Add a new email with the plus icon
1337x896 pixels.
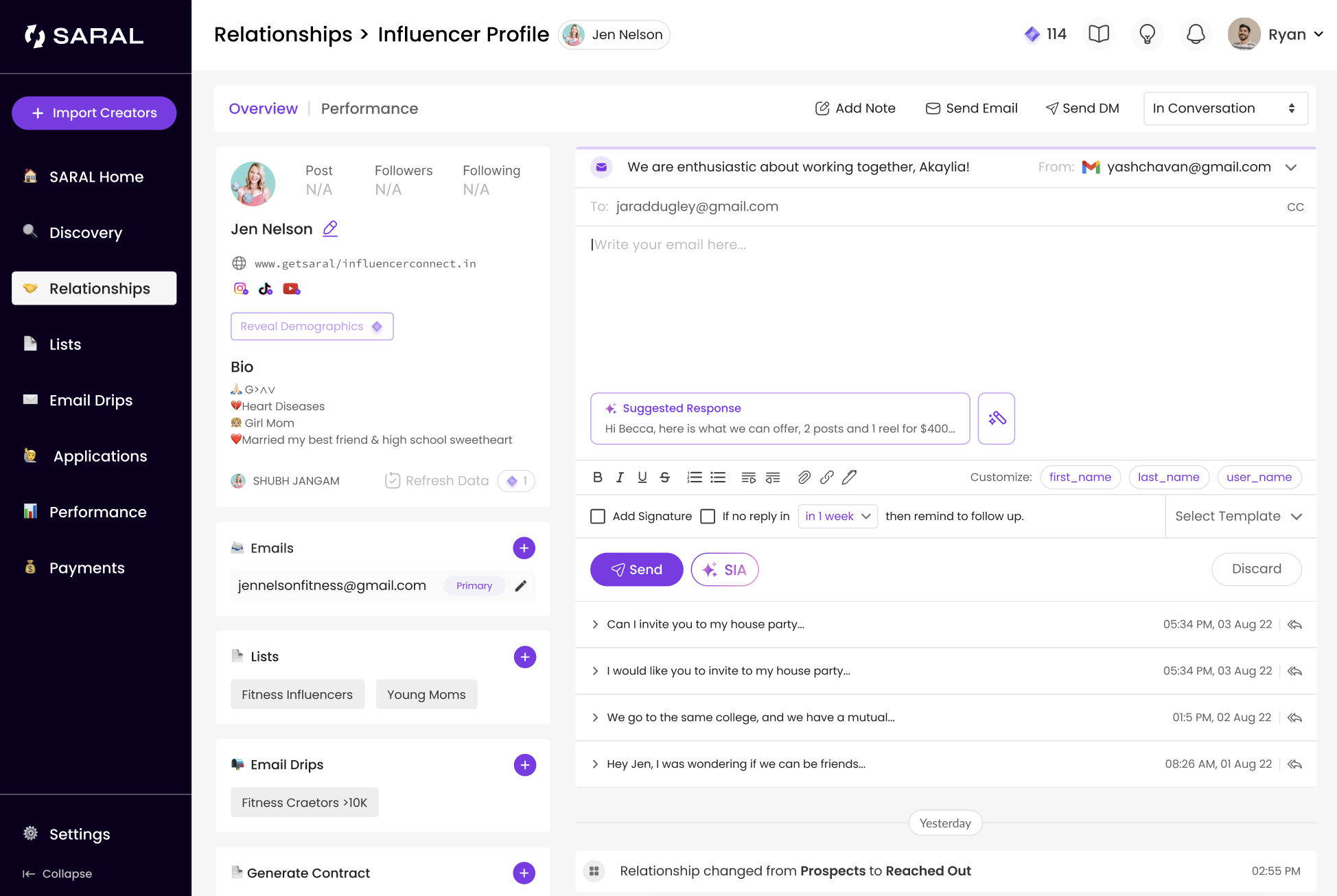524,548
